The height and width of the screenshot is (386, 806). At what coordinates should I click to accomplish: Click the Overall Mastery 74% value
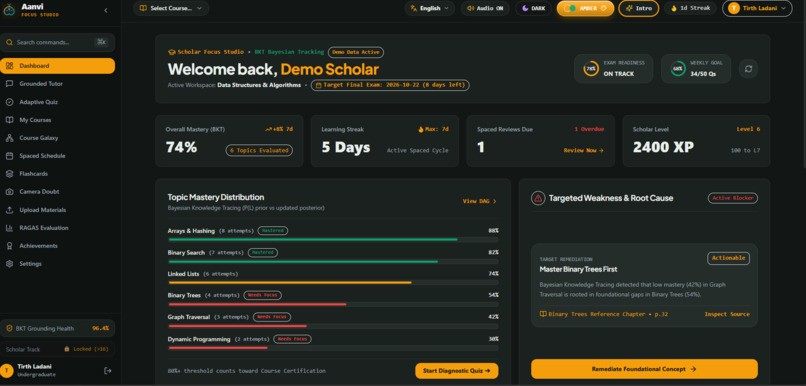[x=181, y=148]
